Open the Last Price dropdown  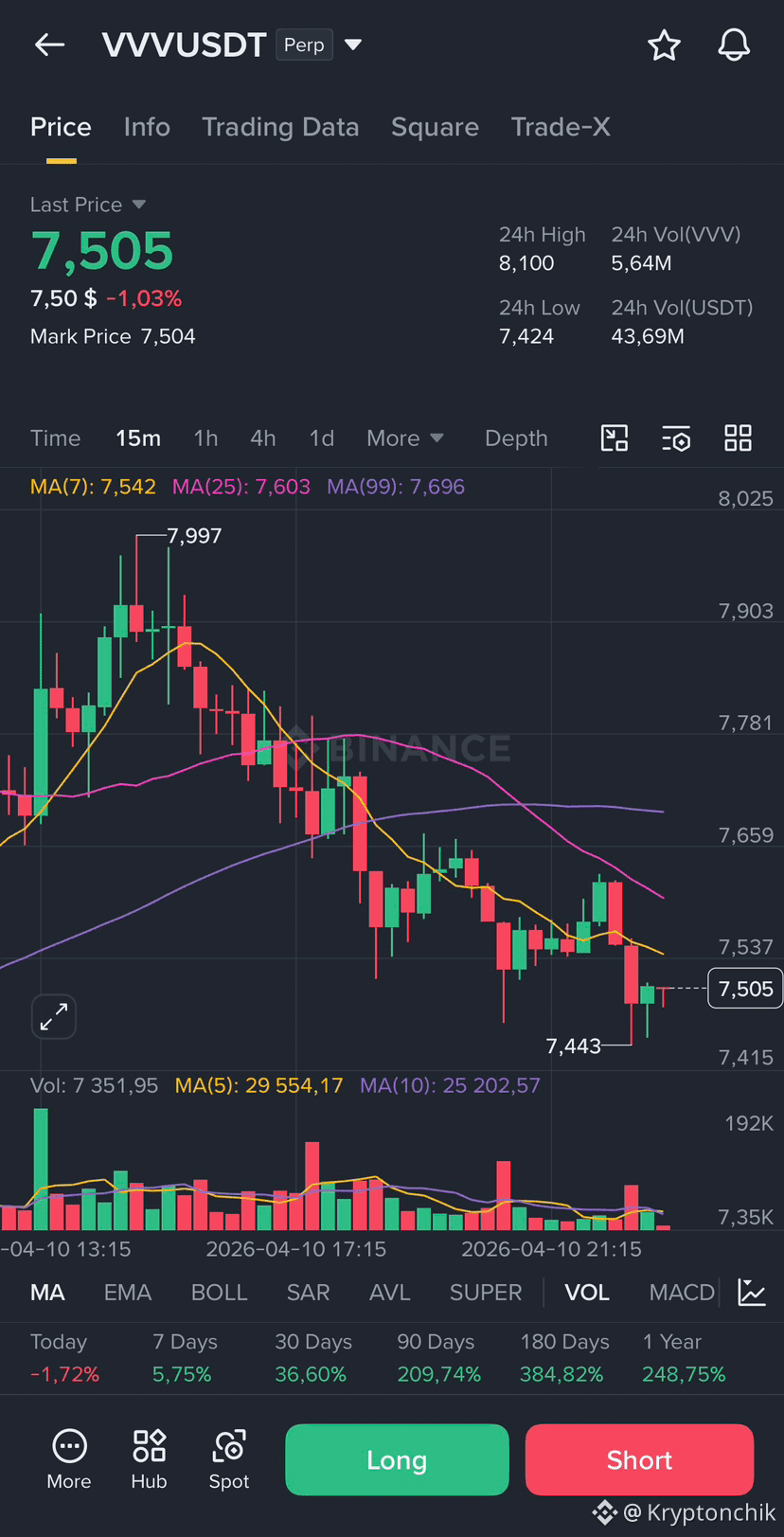click(x=88, y=205)
